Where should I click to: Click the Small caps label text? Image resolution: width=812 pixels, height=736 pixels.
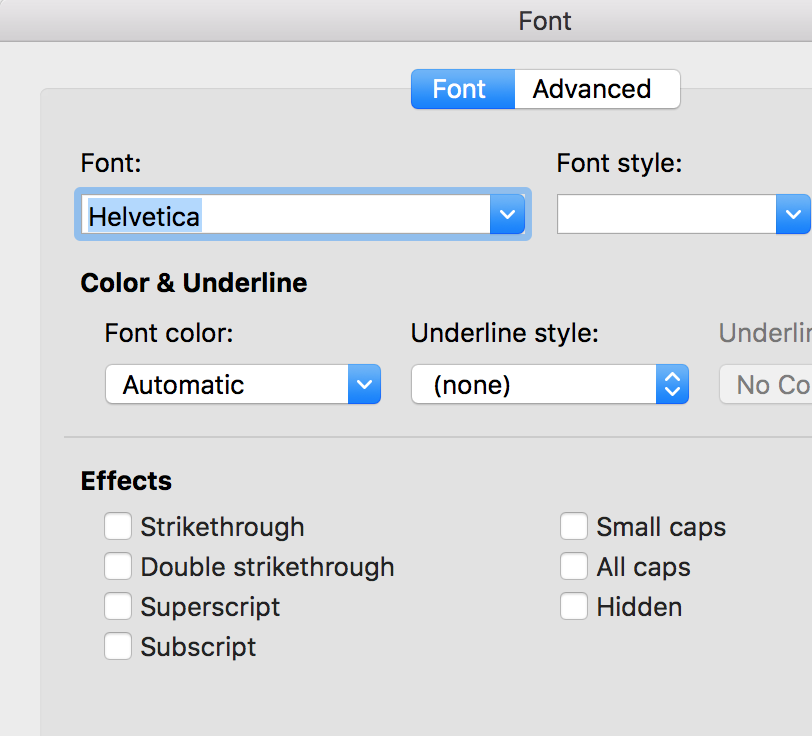pyautogui.click(x=661, y=527)
